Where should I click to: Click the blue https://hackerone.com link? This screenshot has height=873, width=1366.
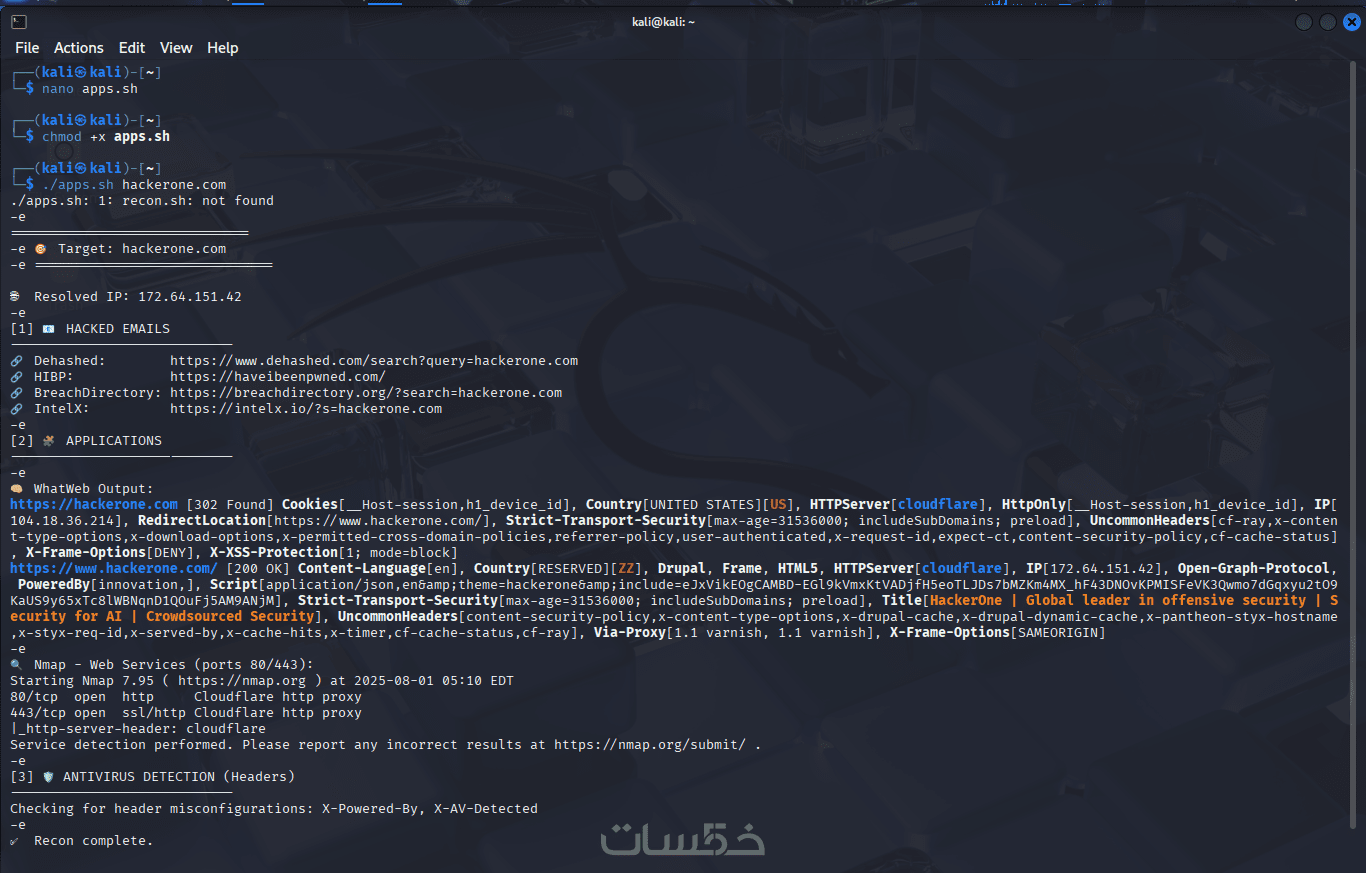click(x=94, y=505)
